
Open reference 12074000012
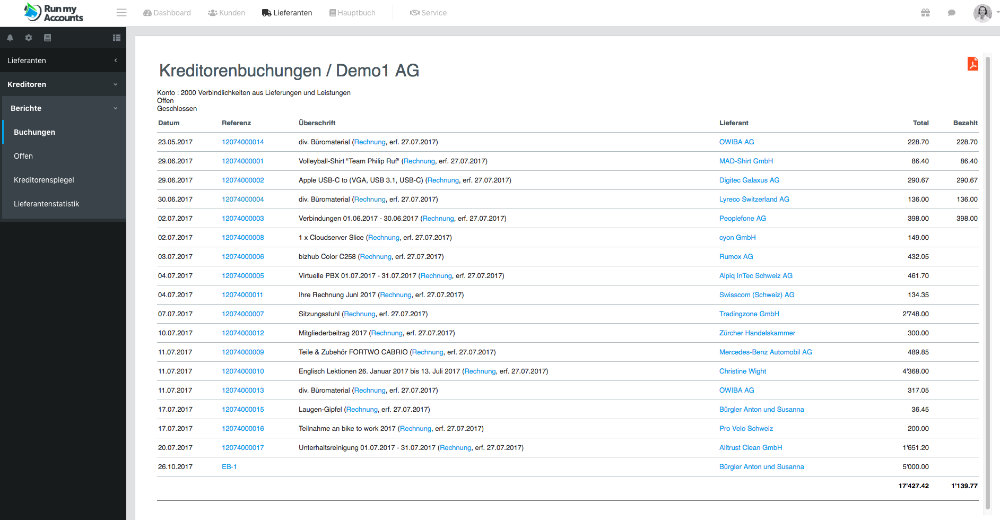242,333
